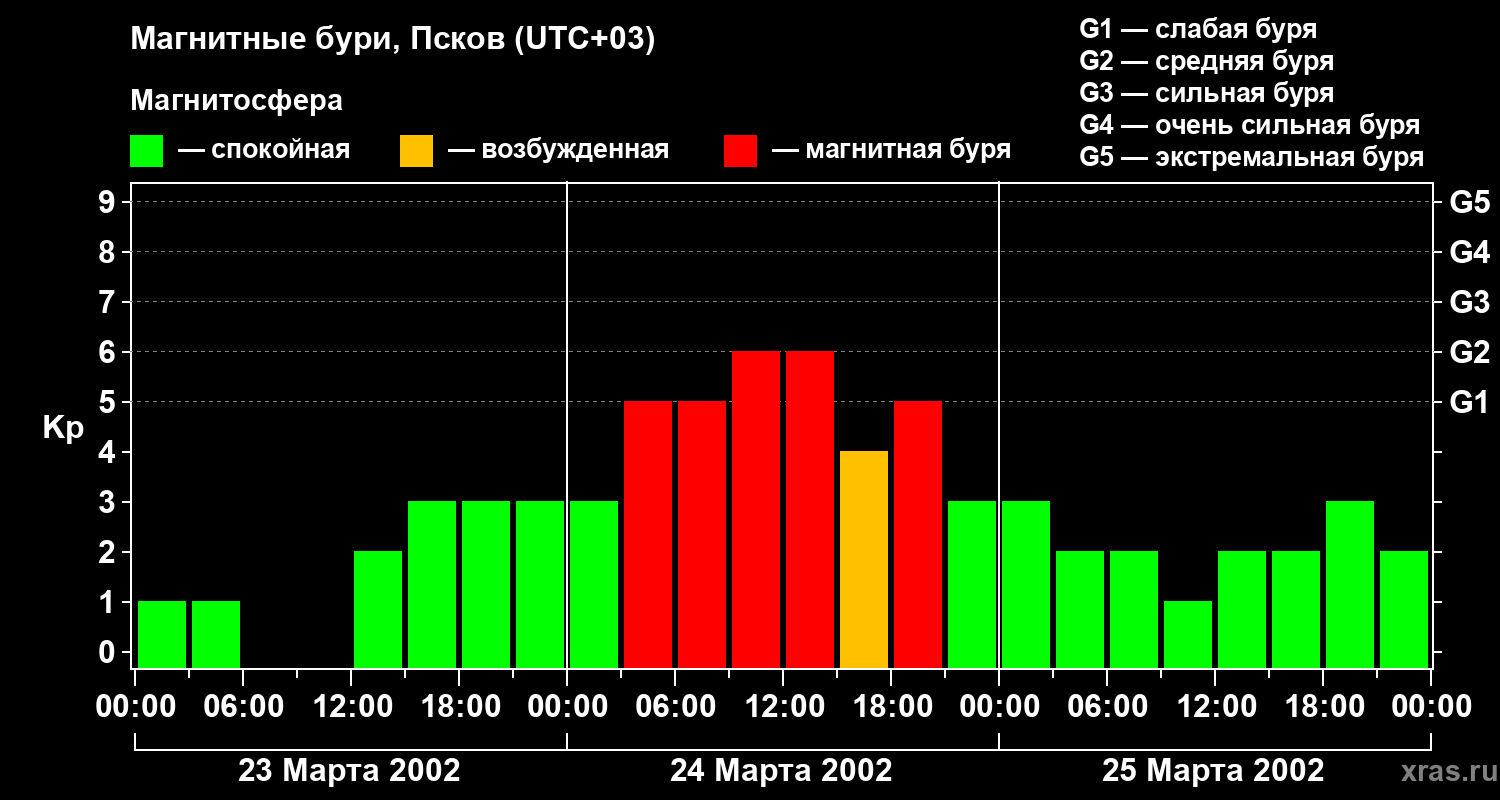Click the 'G3' right axis label
Viewport: 1500px width, 800px height.
(1469, 302)
